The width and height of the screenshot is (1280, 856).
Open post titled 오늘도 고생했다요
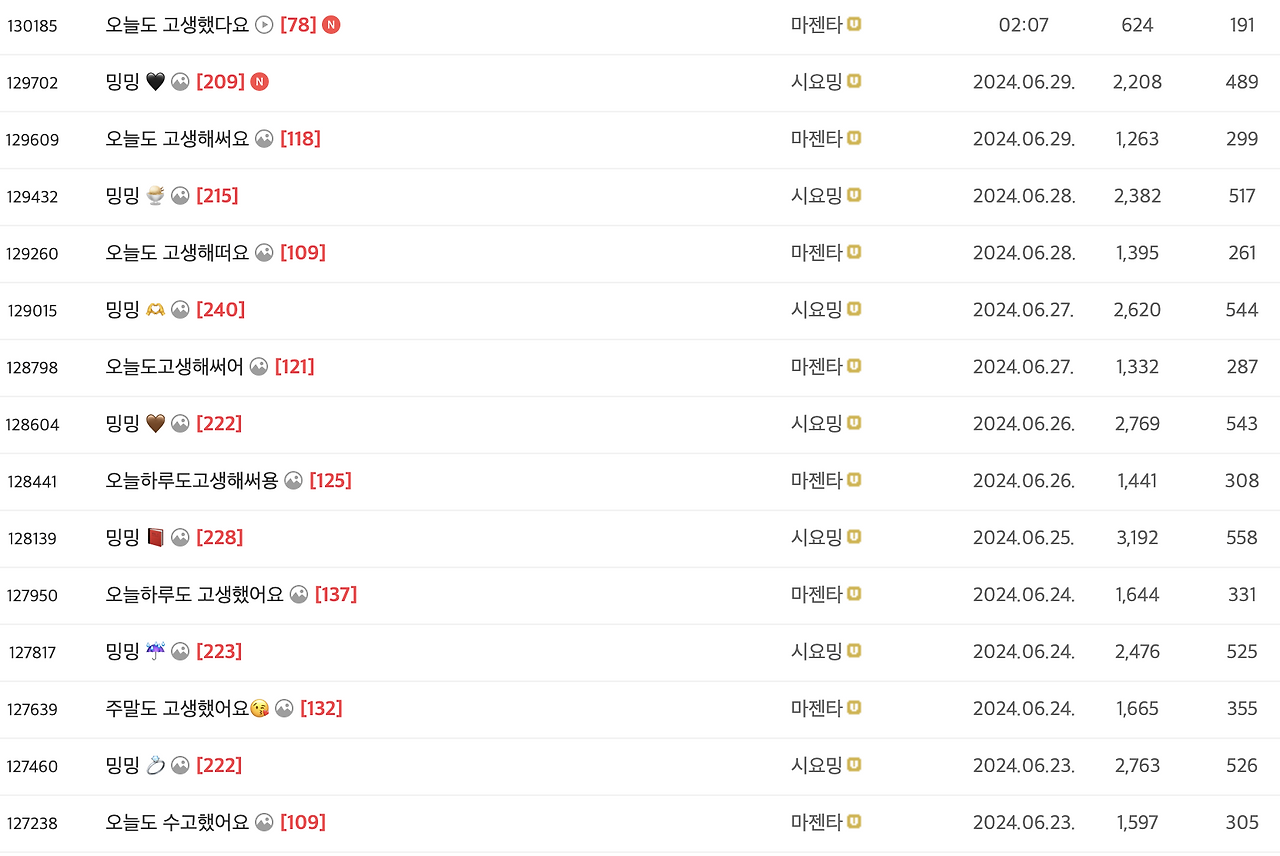[177, 25]
